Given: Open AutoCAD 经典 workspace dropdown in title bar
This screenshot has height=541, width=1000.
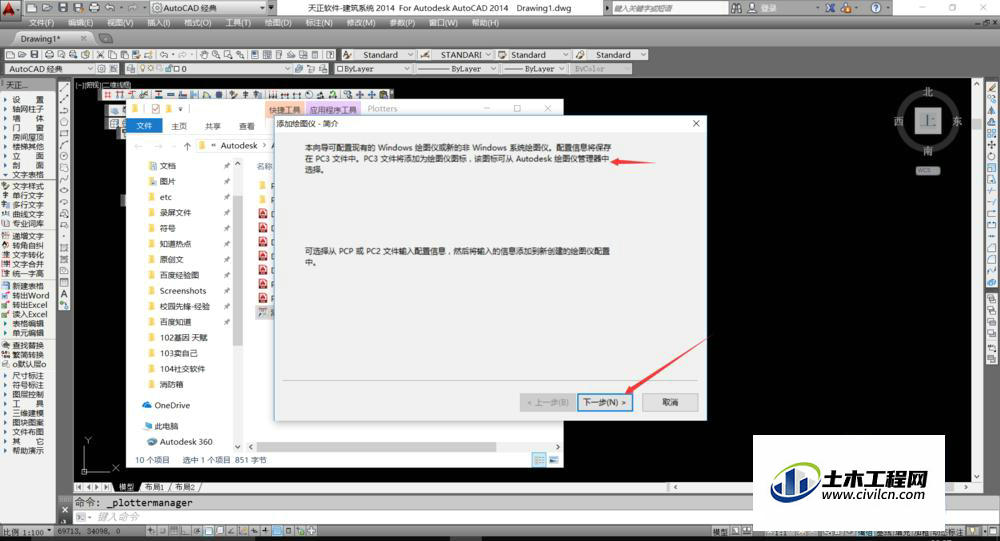Looking at the screenshot, I should [x=263, y=8].
